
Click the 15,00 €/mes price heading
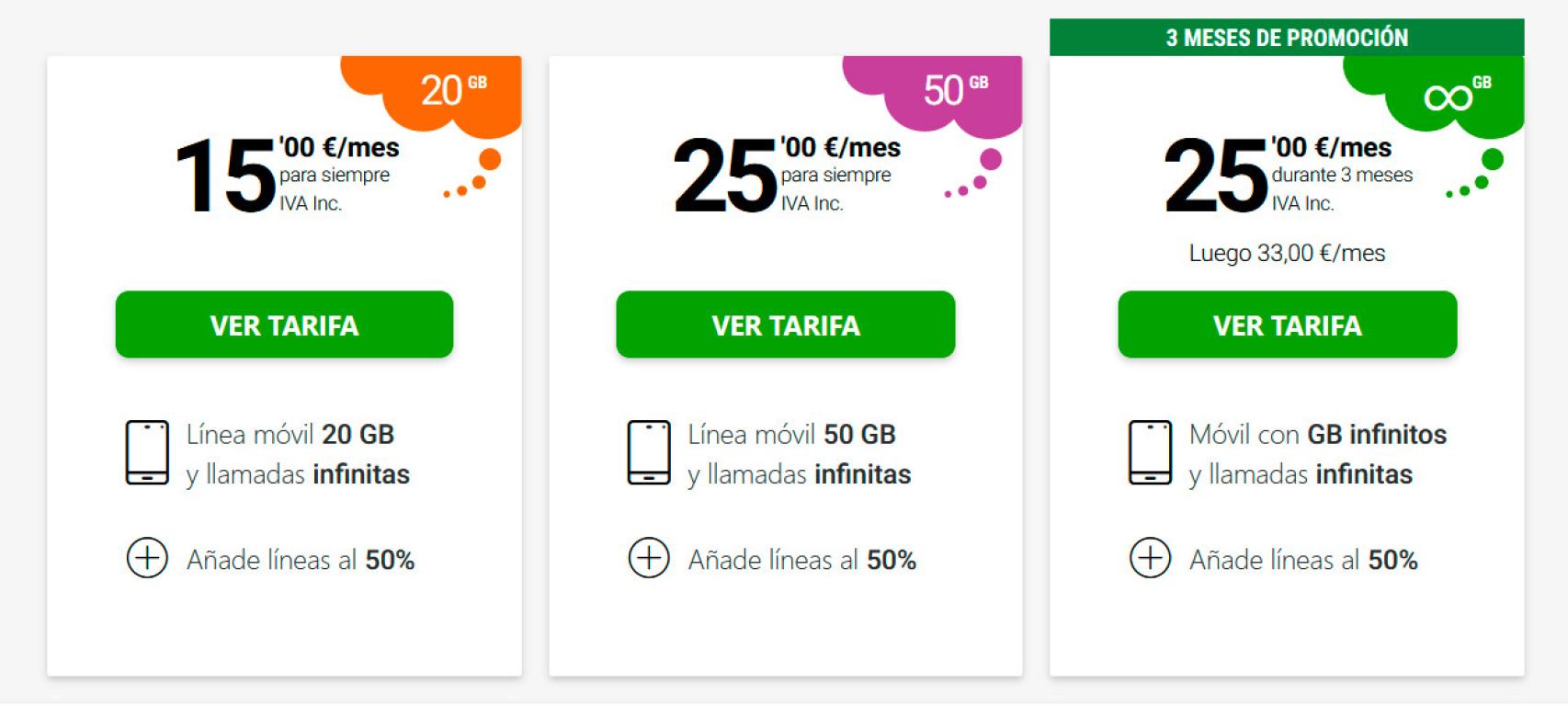tap(287, 175)
